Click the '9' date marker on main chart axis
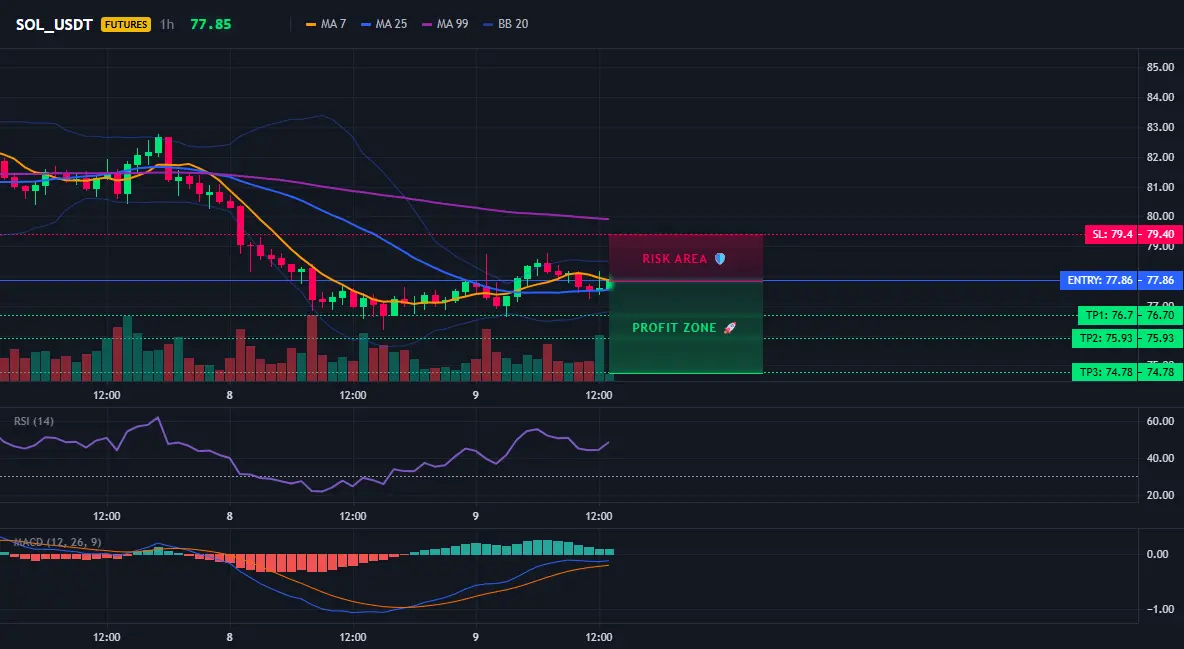Screen dimensions: 1184x649 click(476, 395)
